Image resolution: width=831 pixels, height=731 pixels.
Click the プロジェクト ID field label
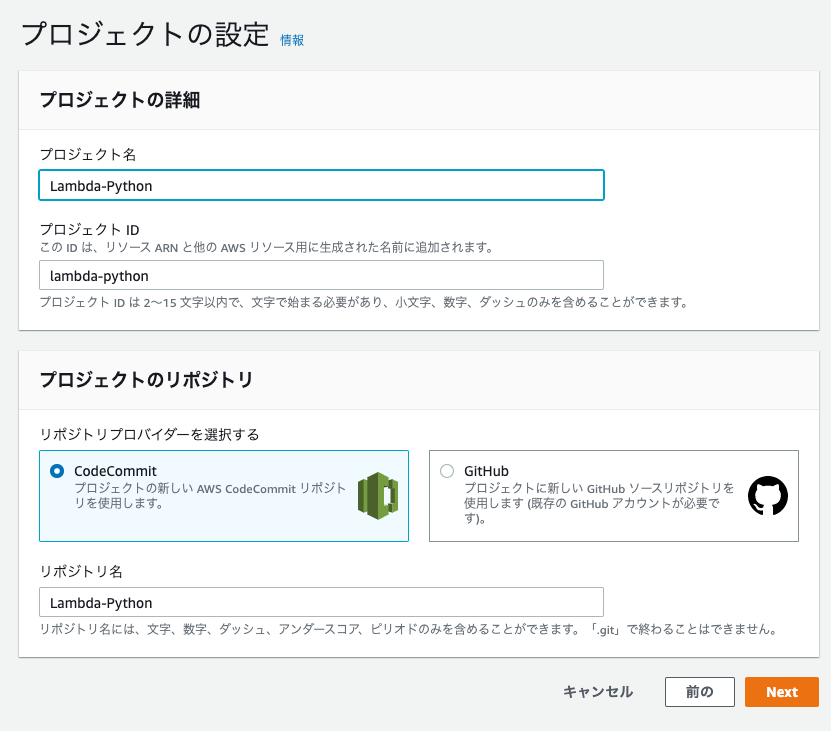pos(90,230)
